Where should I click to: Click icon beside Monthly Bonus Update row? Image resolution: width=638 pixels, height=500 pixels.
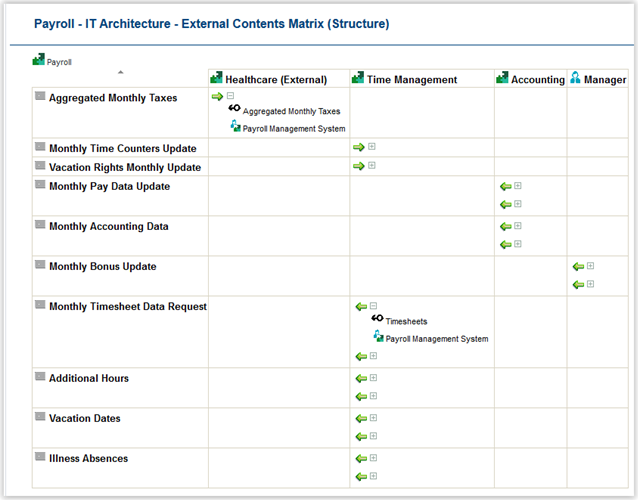[40, 266]
